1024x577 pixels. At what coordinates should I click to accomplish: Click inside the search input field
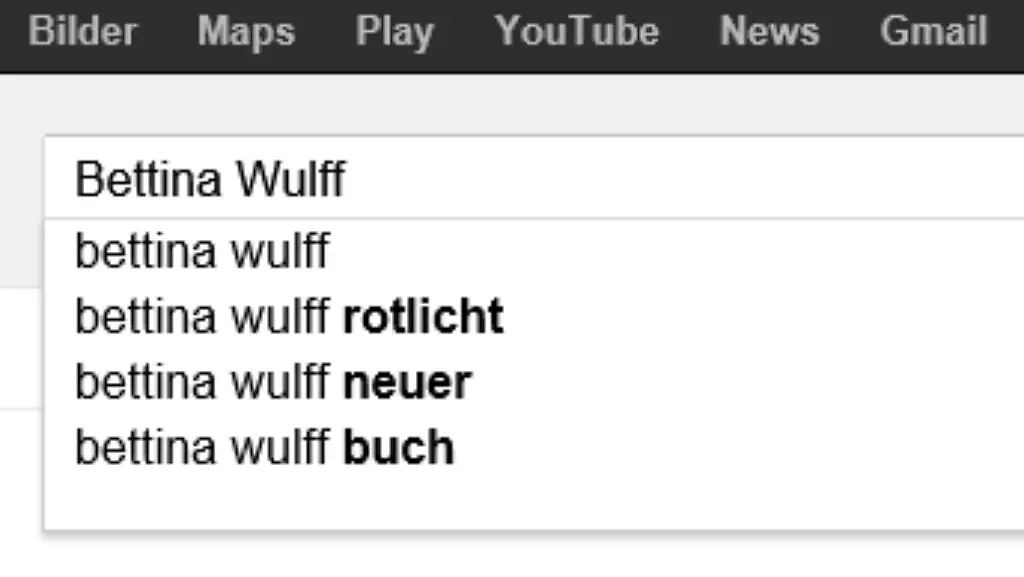[x=500, y=180]
